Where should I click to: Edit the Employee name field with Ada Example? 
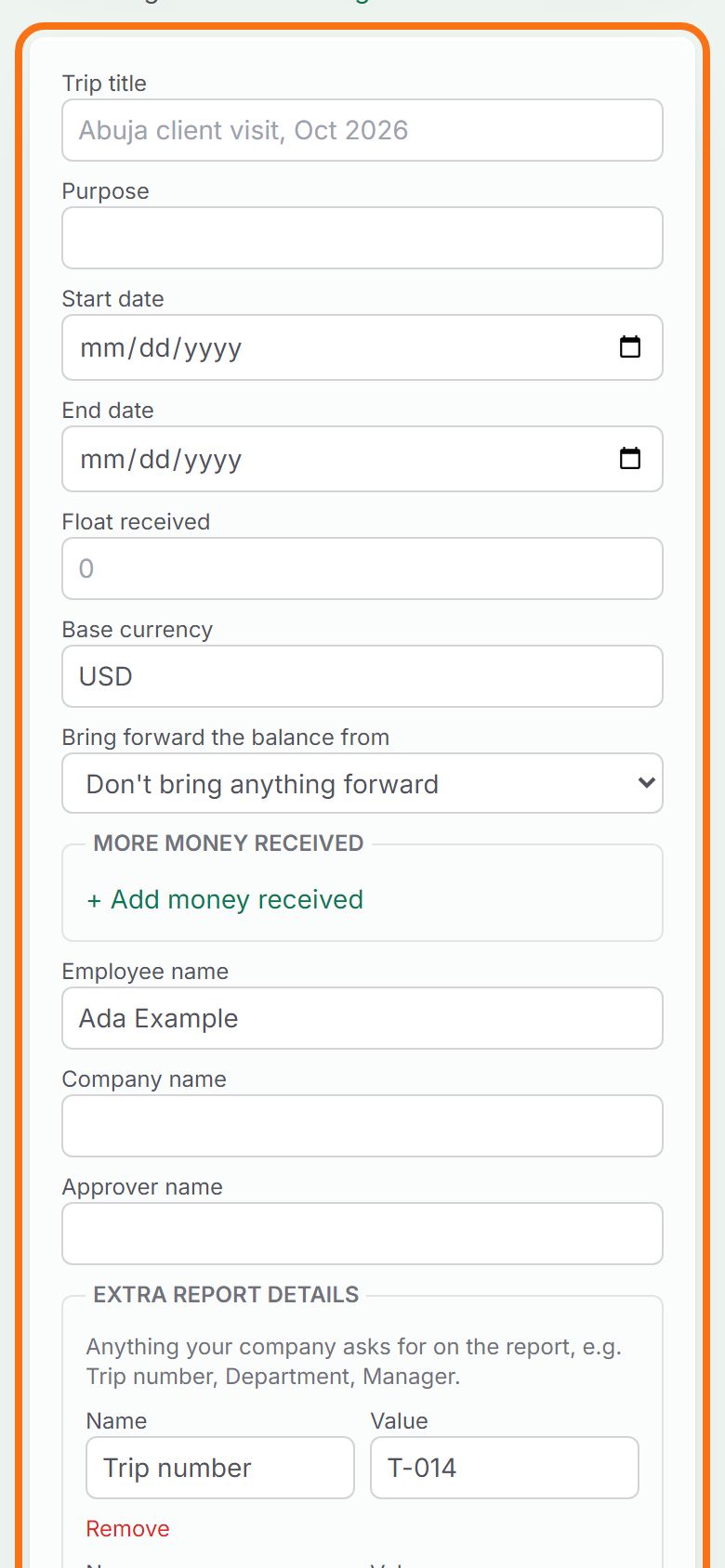click(362, 1018)
